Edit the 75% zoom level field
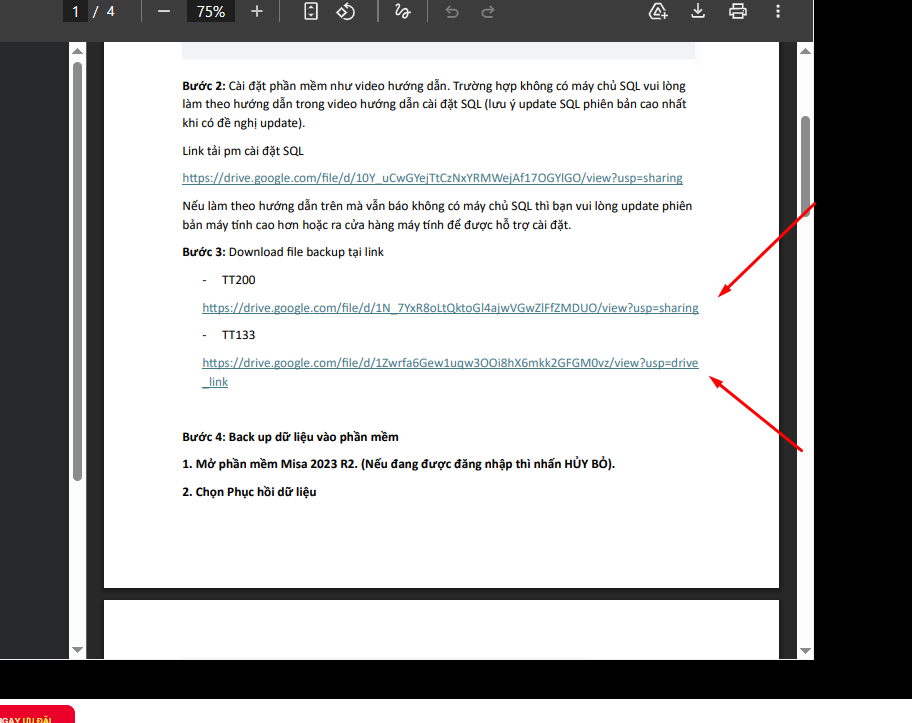Viewport: 912px width, 723px height. [211, 11]
